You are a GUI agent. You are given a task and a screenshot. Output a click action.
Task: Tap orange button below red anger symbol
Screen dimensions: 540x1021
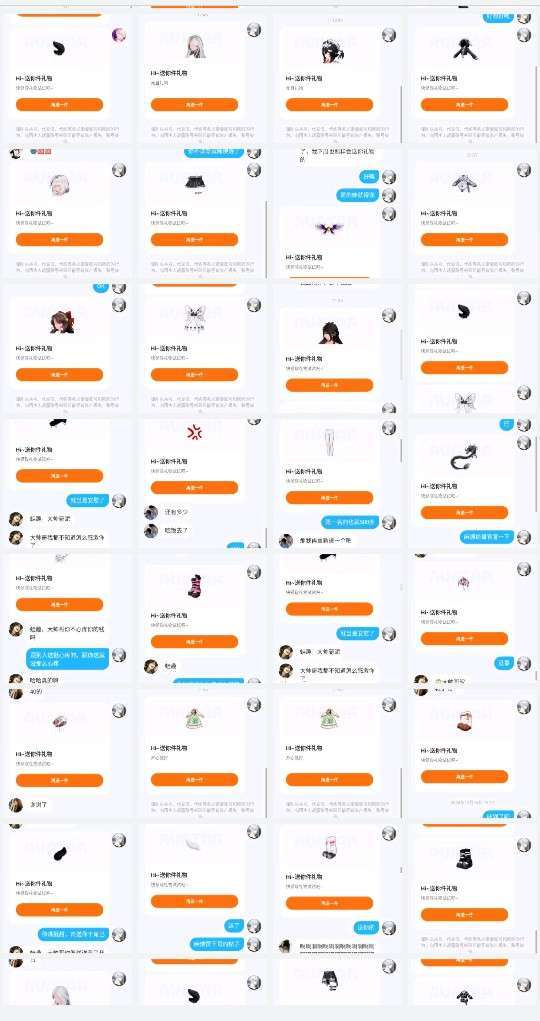coord(194,488)
